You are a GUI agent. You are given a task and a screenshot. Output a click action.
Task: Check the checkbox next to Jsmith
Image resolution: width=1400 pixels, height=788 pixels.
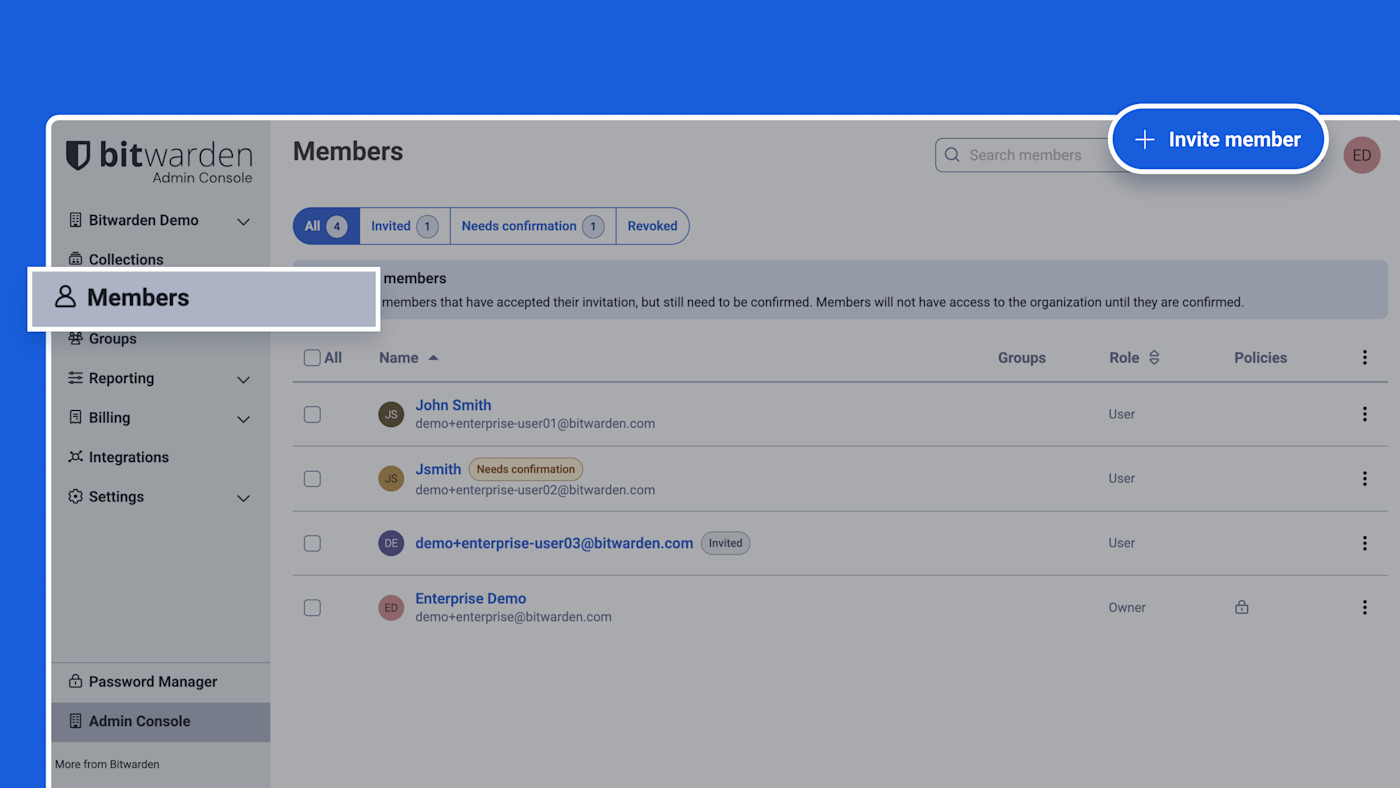(312, 478)
